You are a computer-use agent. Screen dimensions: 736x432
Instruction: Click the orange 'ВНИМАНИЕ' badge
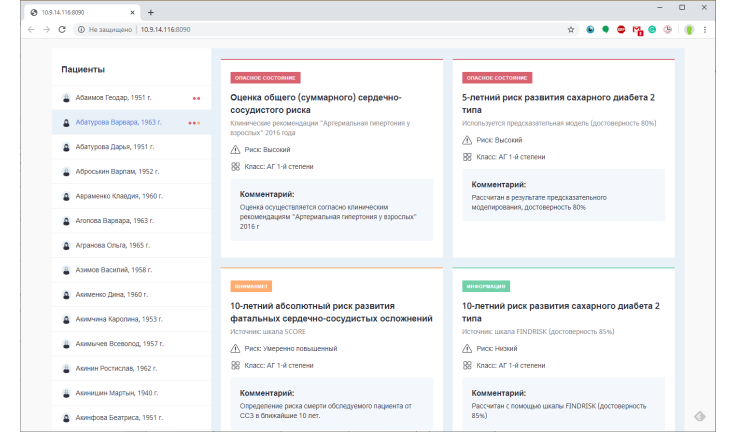pyautogui.click(x=251, y=285)
